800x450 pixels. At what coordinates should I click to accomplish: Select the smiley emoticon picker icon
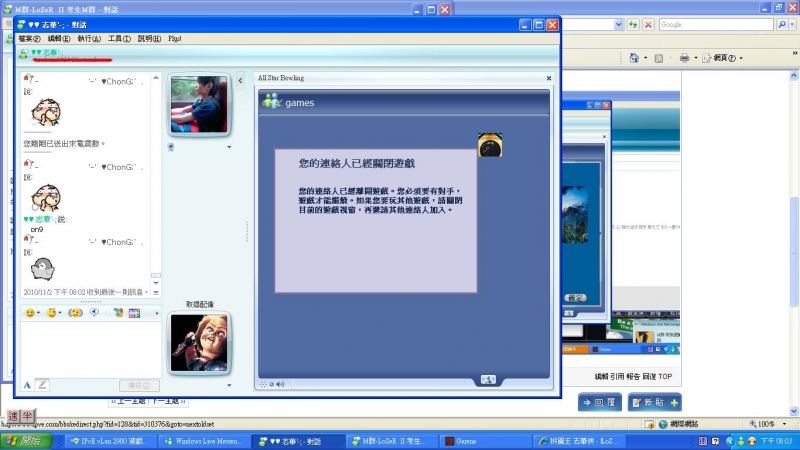[30, 313]
